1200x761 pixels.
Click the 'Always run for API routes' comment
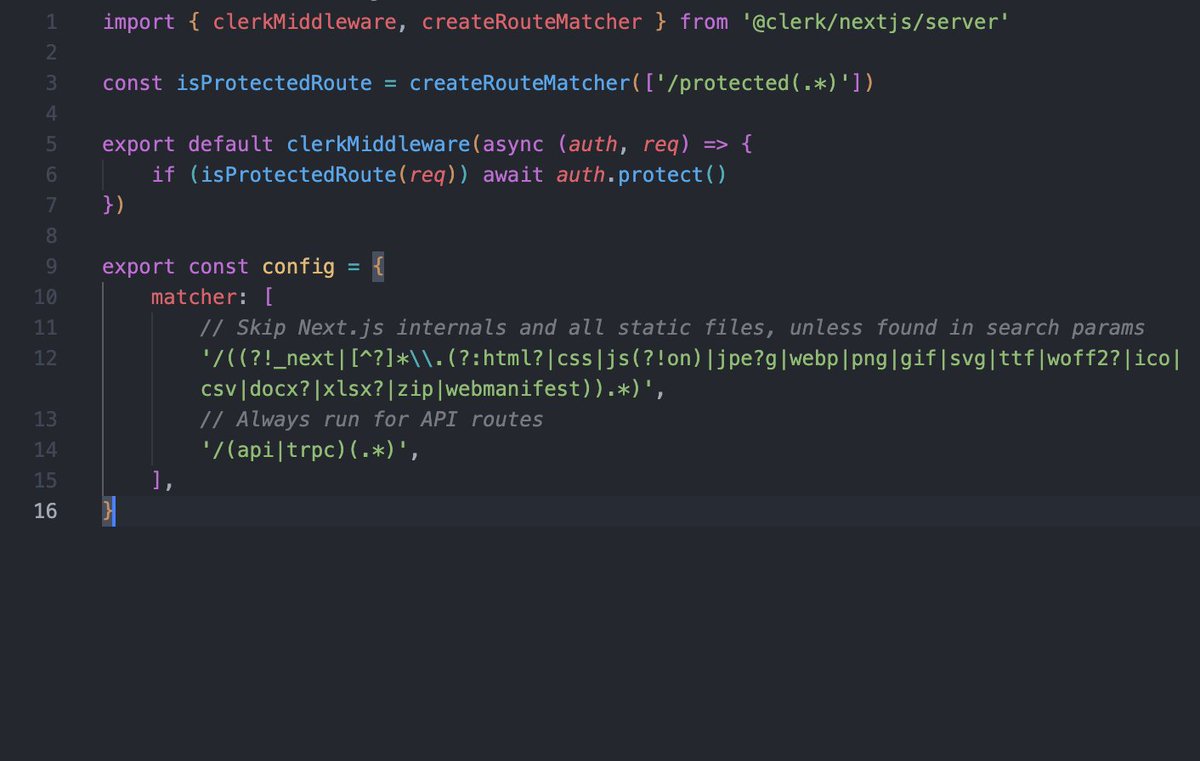pos(372,419)
